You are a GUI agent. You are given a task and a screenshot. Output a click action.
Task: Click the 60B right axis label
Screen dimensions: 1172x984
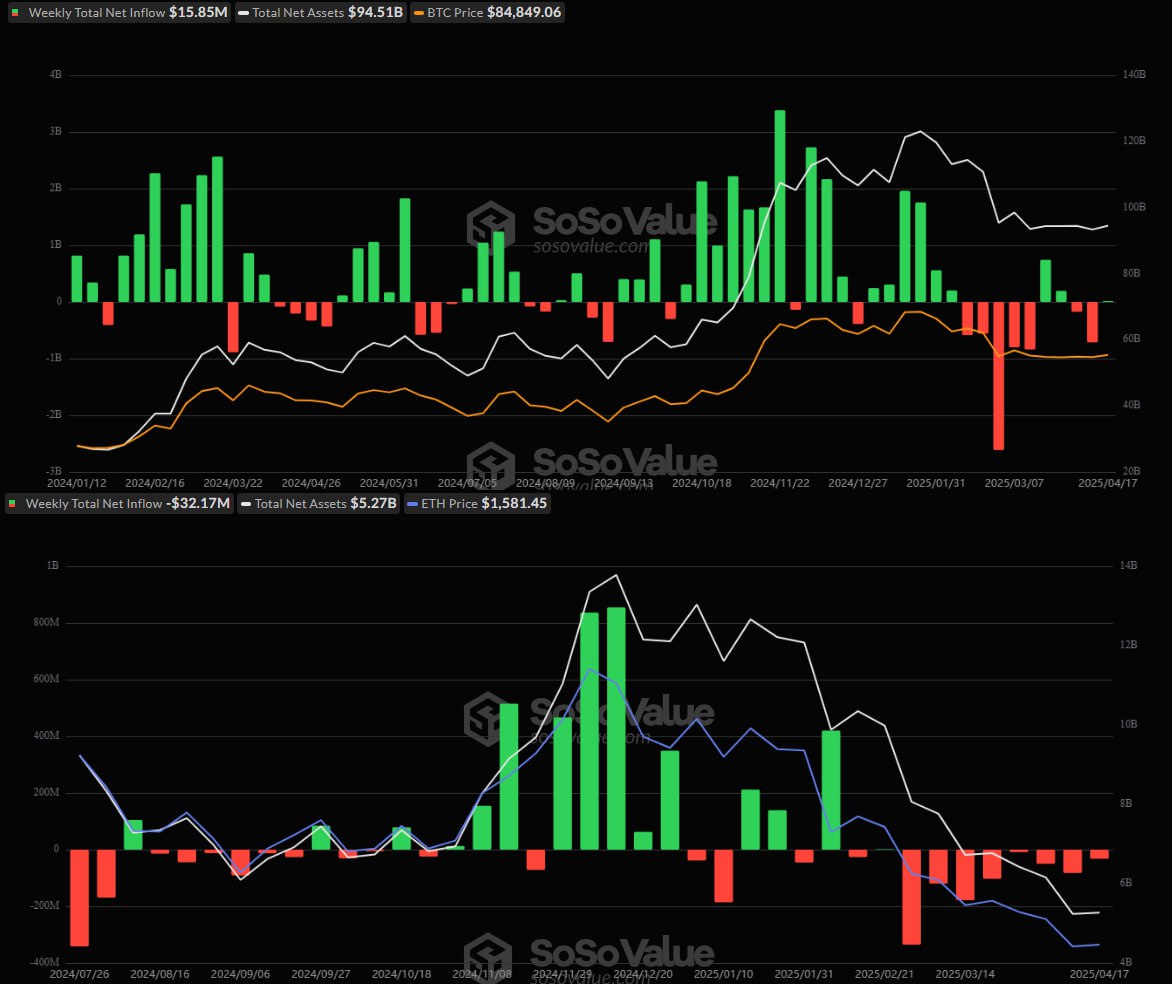pos(1132,339)
